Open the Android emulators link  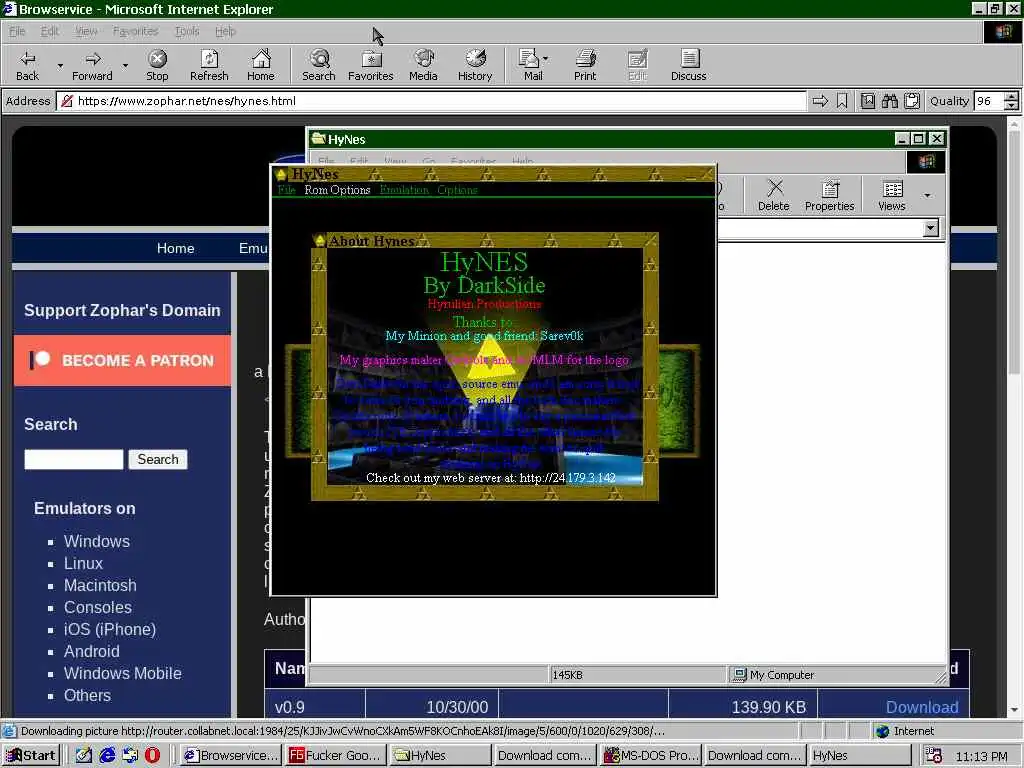point(91,651)
